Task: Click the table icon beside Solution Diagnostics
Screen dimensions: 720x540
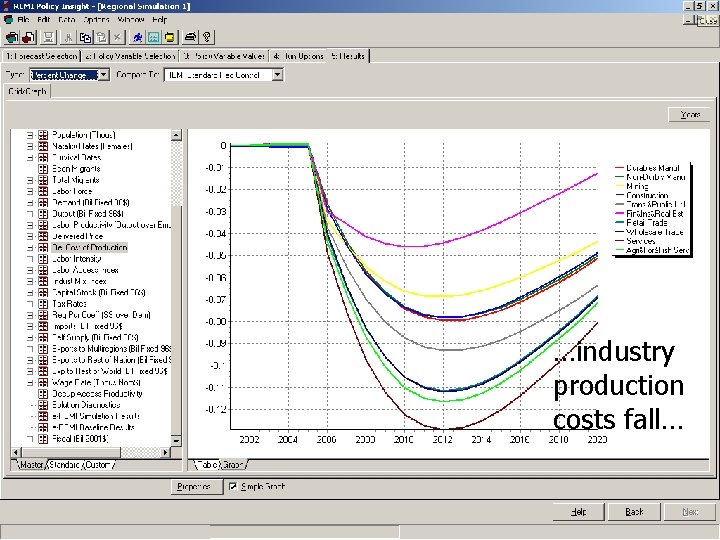Action: (x=43, y=405)
